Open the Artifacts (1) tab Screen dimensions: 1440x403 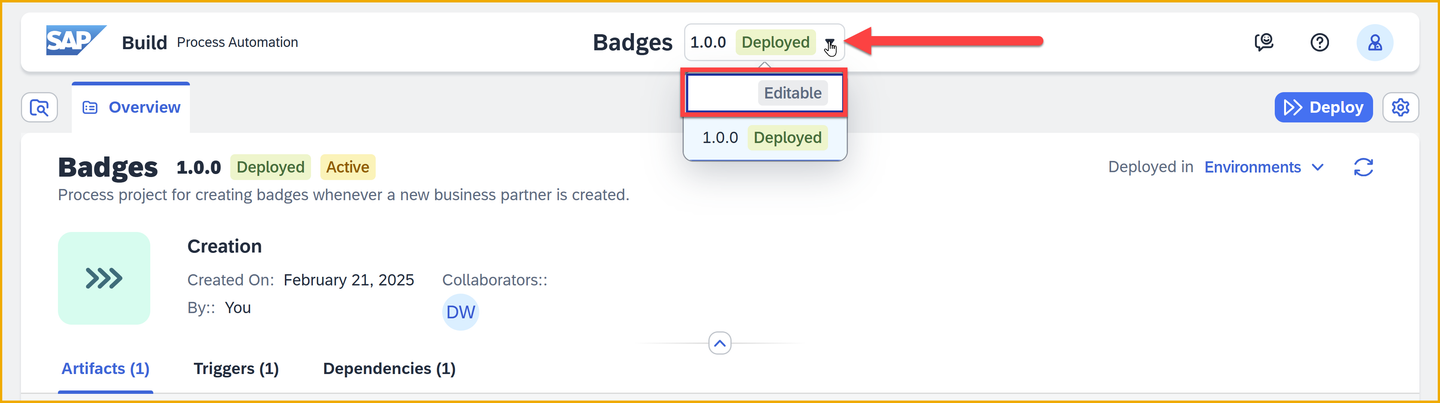coord(105,369)
